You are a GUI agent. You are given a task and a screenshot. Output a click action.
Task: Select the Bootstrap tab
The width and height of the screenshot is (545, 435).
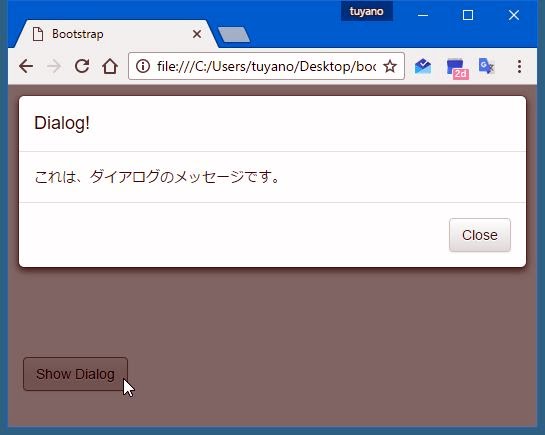click(x=115, y=34)
